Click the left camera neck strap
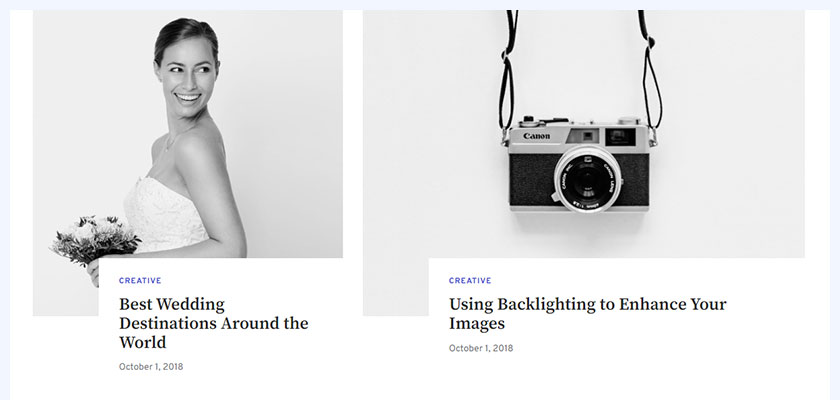The image size is (840, 400). [507, 70]
